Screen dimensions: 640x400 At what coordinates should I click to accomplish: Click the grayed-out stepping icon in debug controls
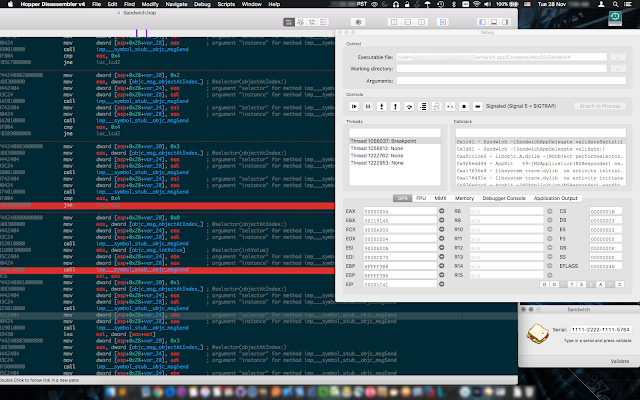point(436,107)
